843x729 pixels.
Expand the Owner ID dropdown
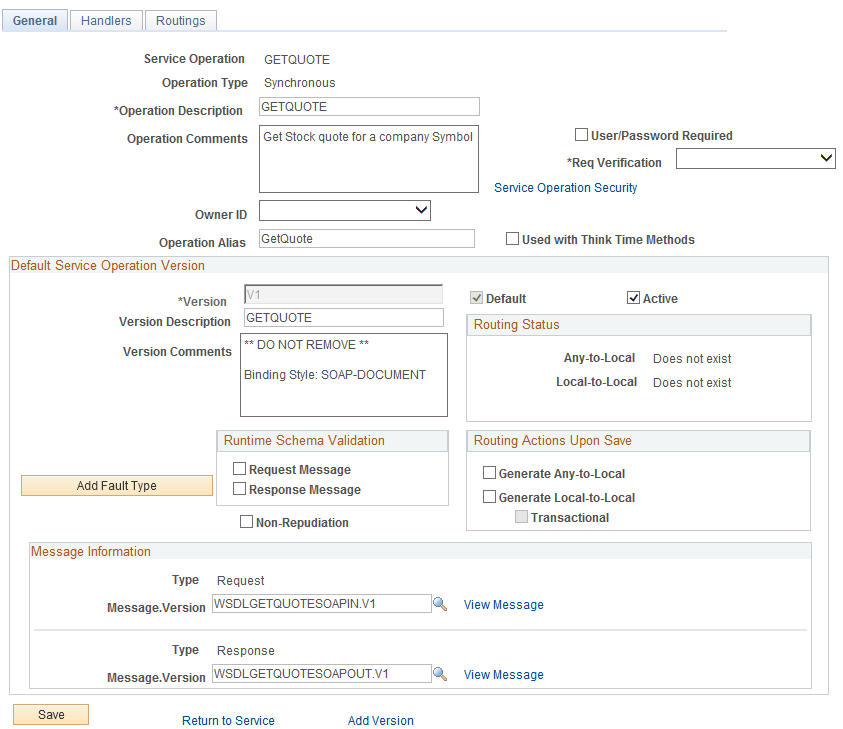(x=344, y=211)
